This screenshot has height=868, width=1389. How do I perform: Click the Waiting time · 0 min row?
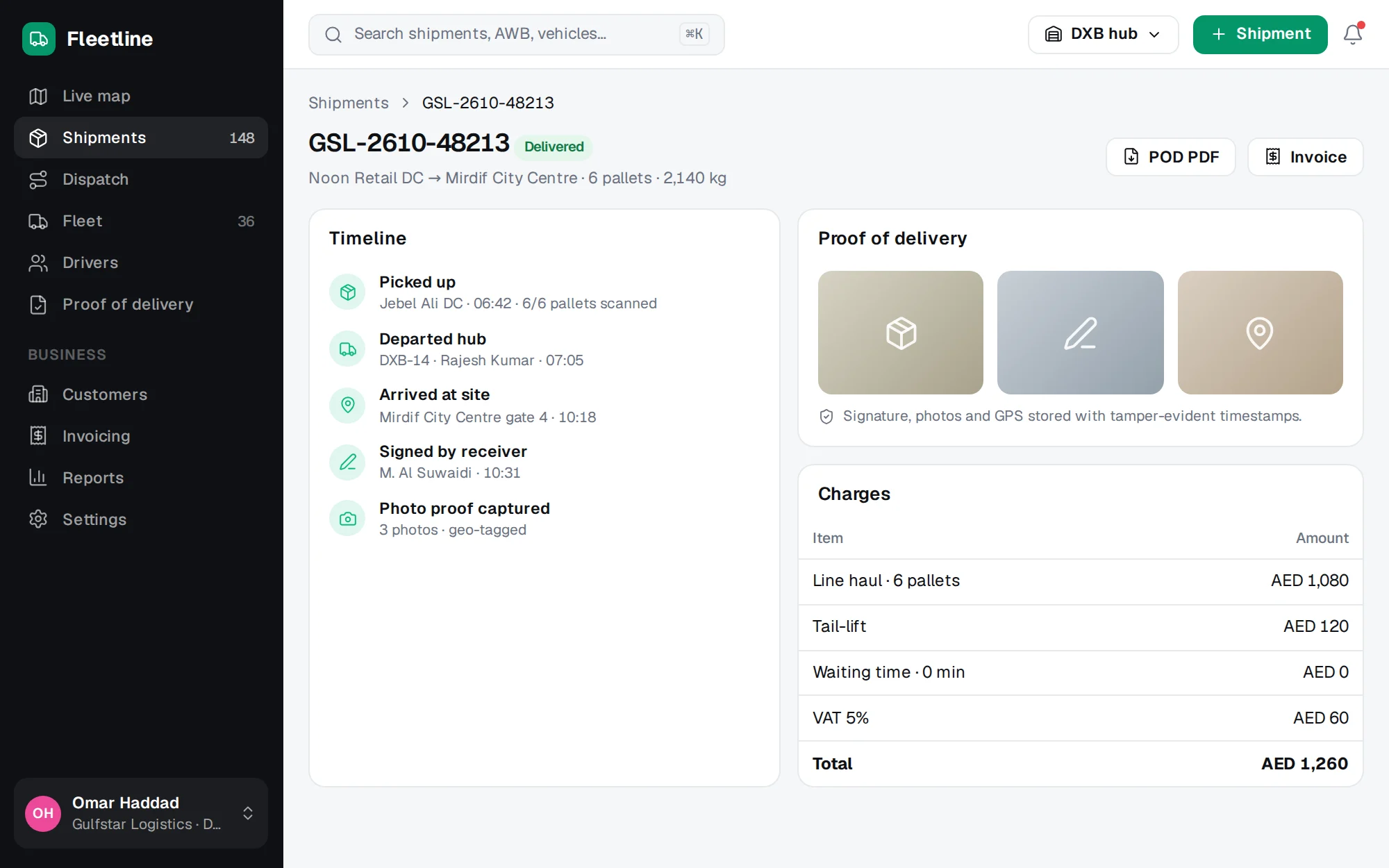(1081, 673)
